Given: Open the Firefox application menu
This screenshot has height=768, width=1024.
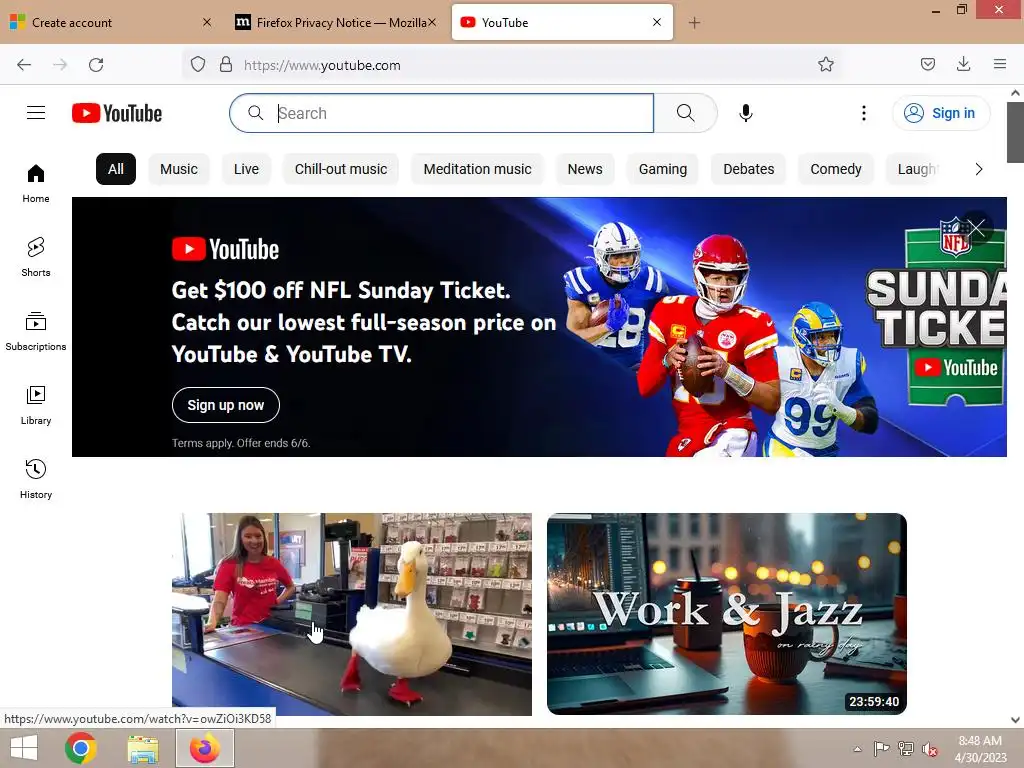Looking at the screenshot, I should [x=999, y=64].
